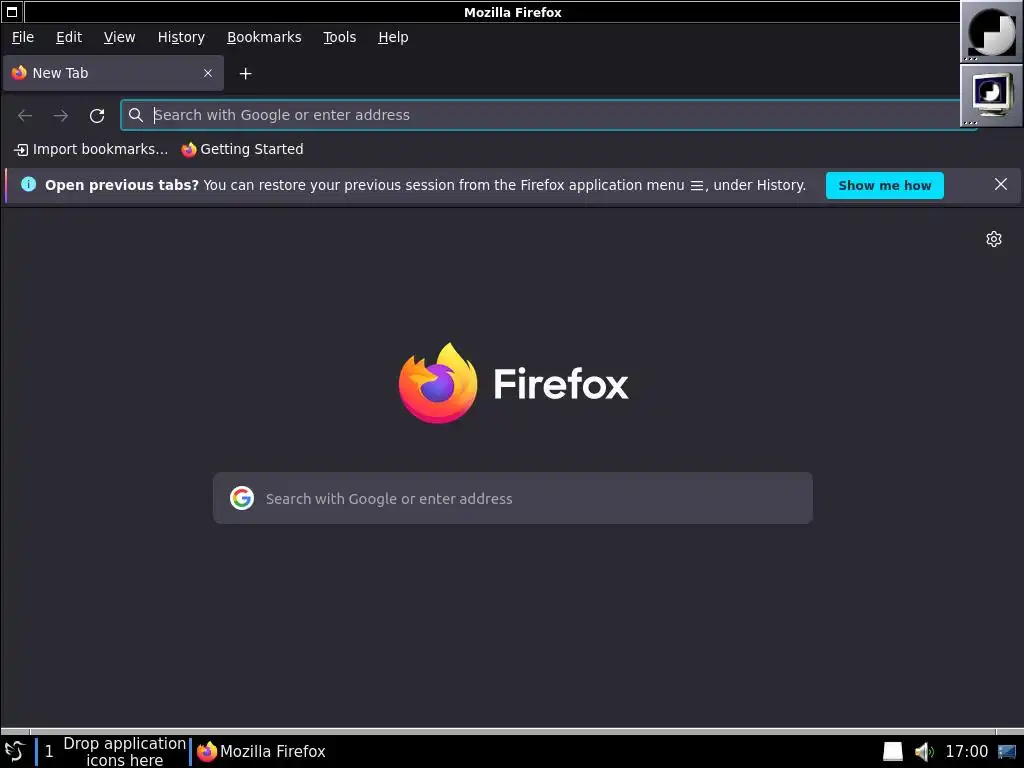This screenshot has width=1024, height=768.
Task: Click the Forward navigation arrow
Action: point(61,116)
